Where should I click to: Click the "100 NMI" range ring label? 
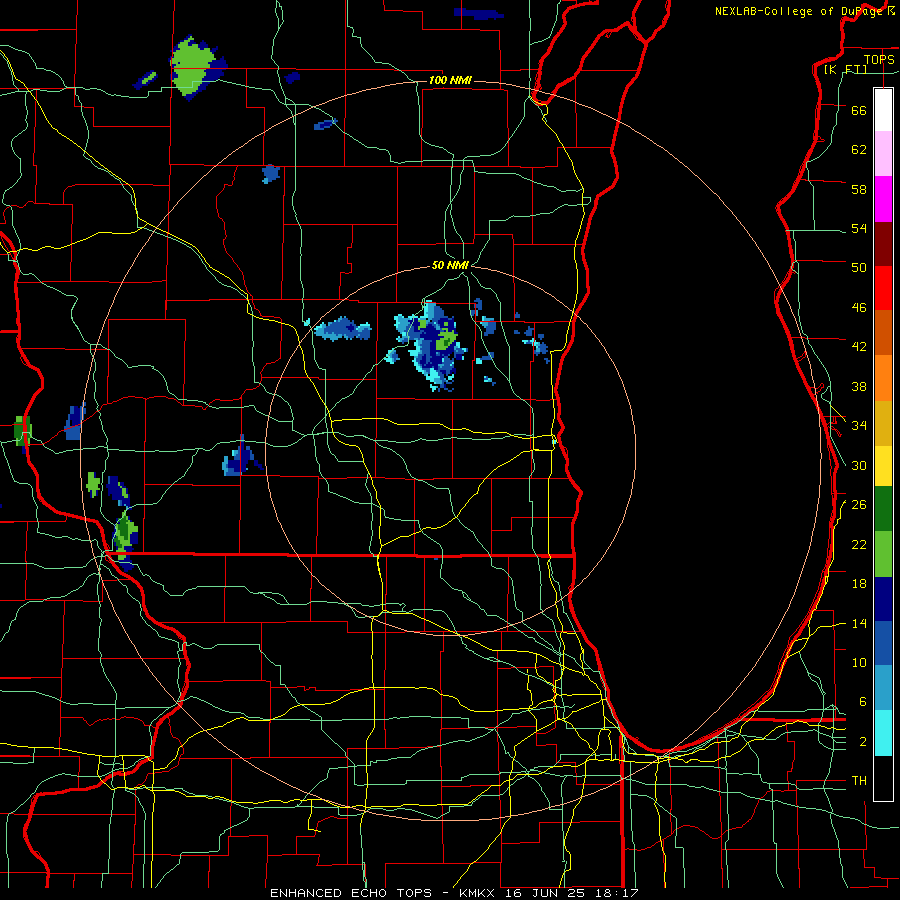[450, 80]
